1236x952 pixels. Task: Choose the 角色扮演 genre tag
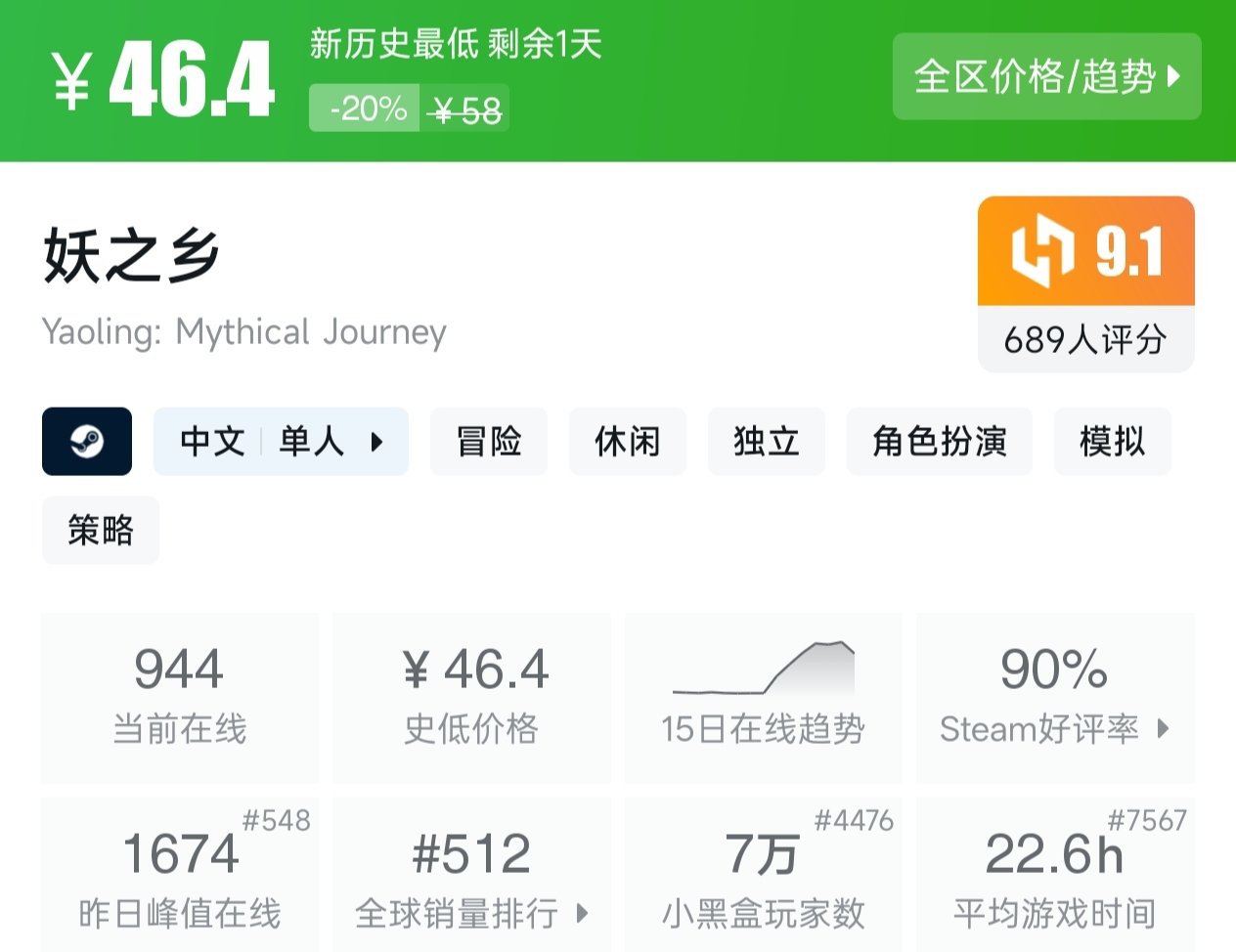939,442
